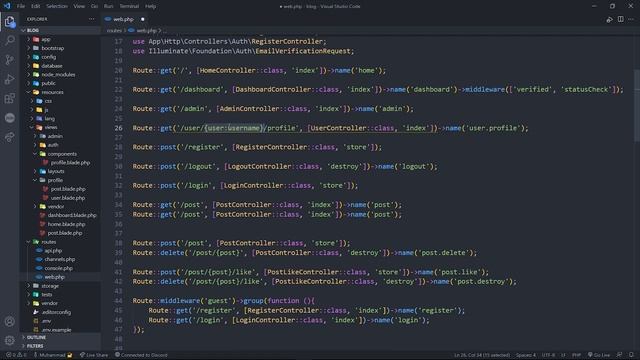The image size is (640, 360).
Task: Open the Help menu
Action: (150, 6)
